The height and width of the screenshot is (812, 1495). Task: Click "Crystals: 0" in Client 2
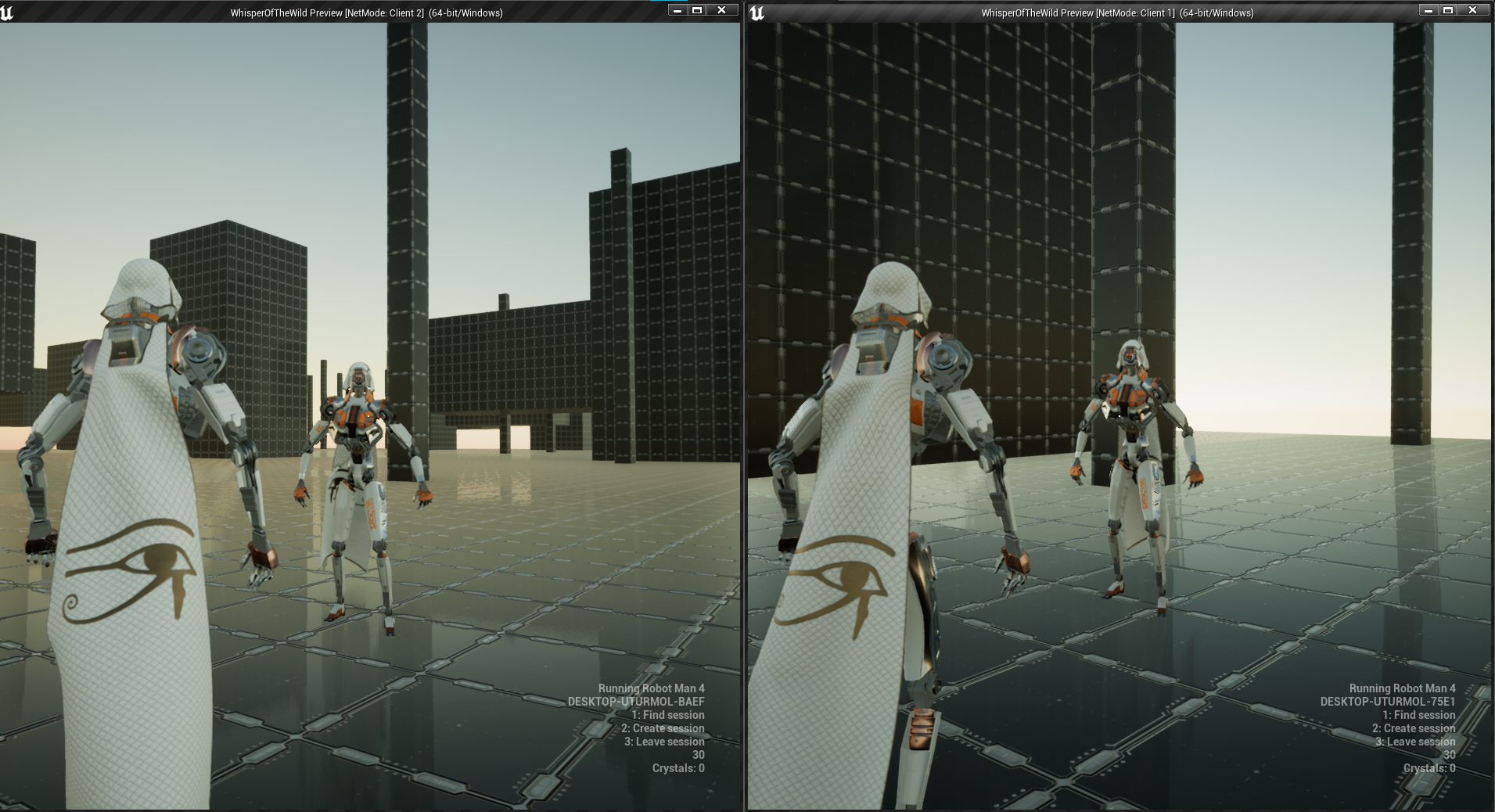[x=678, y=768]
